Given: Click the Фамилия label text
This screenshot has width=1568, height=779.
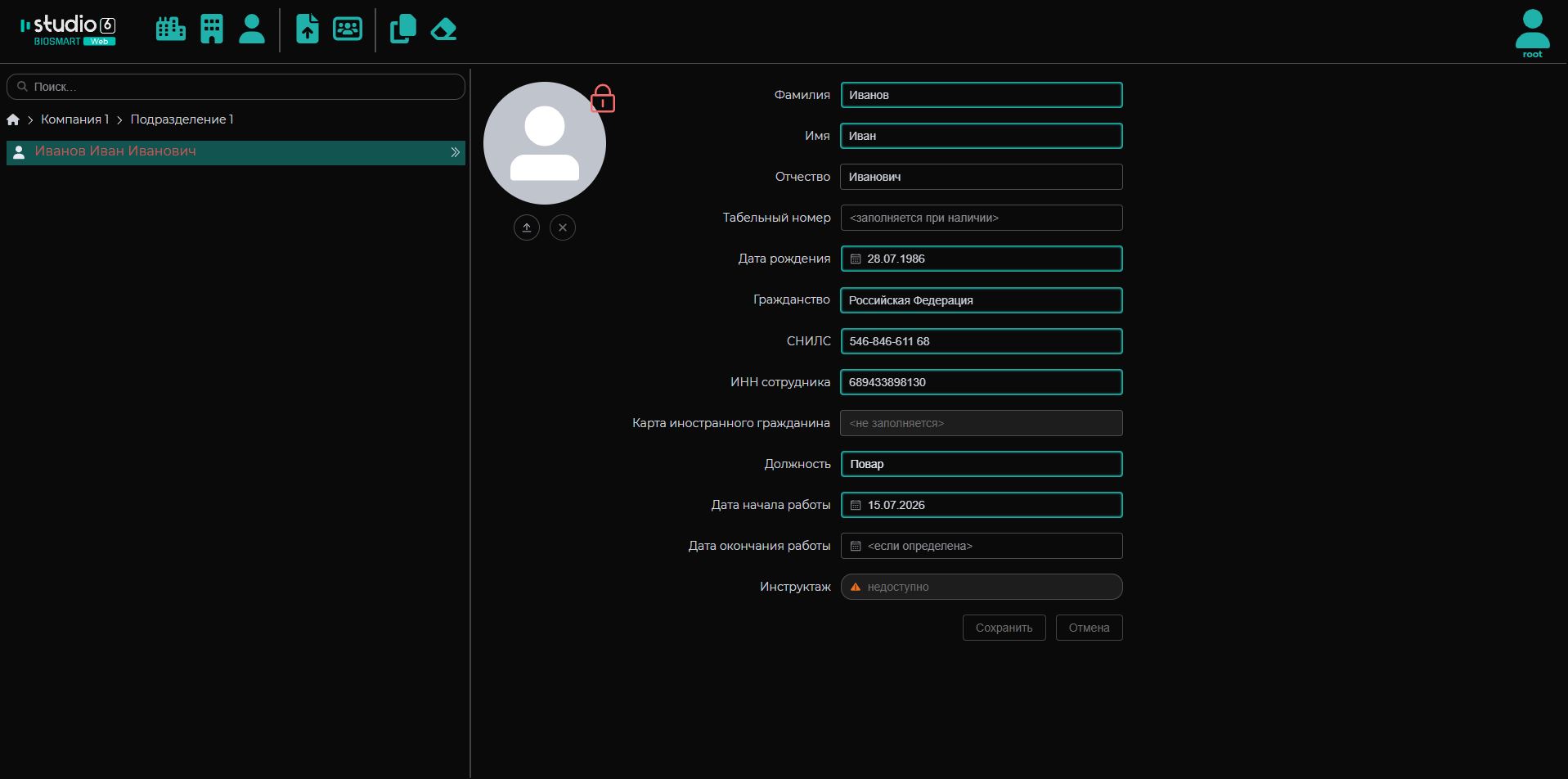Looking at the screenshot, I should click(x=802, y=95).
